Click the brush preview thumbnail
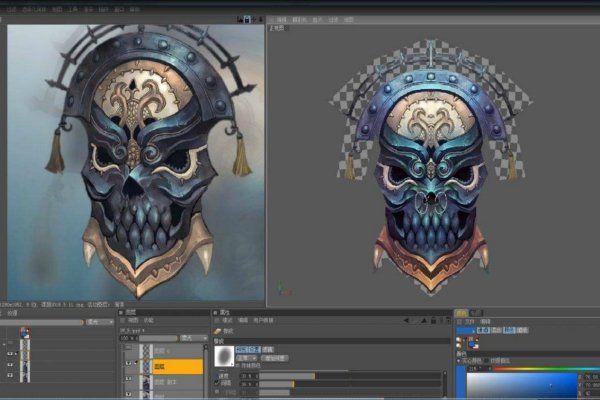 (x=222, y=353)
